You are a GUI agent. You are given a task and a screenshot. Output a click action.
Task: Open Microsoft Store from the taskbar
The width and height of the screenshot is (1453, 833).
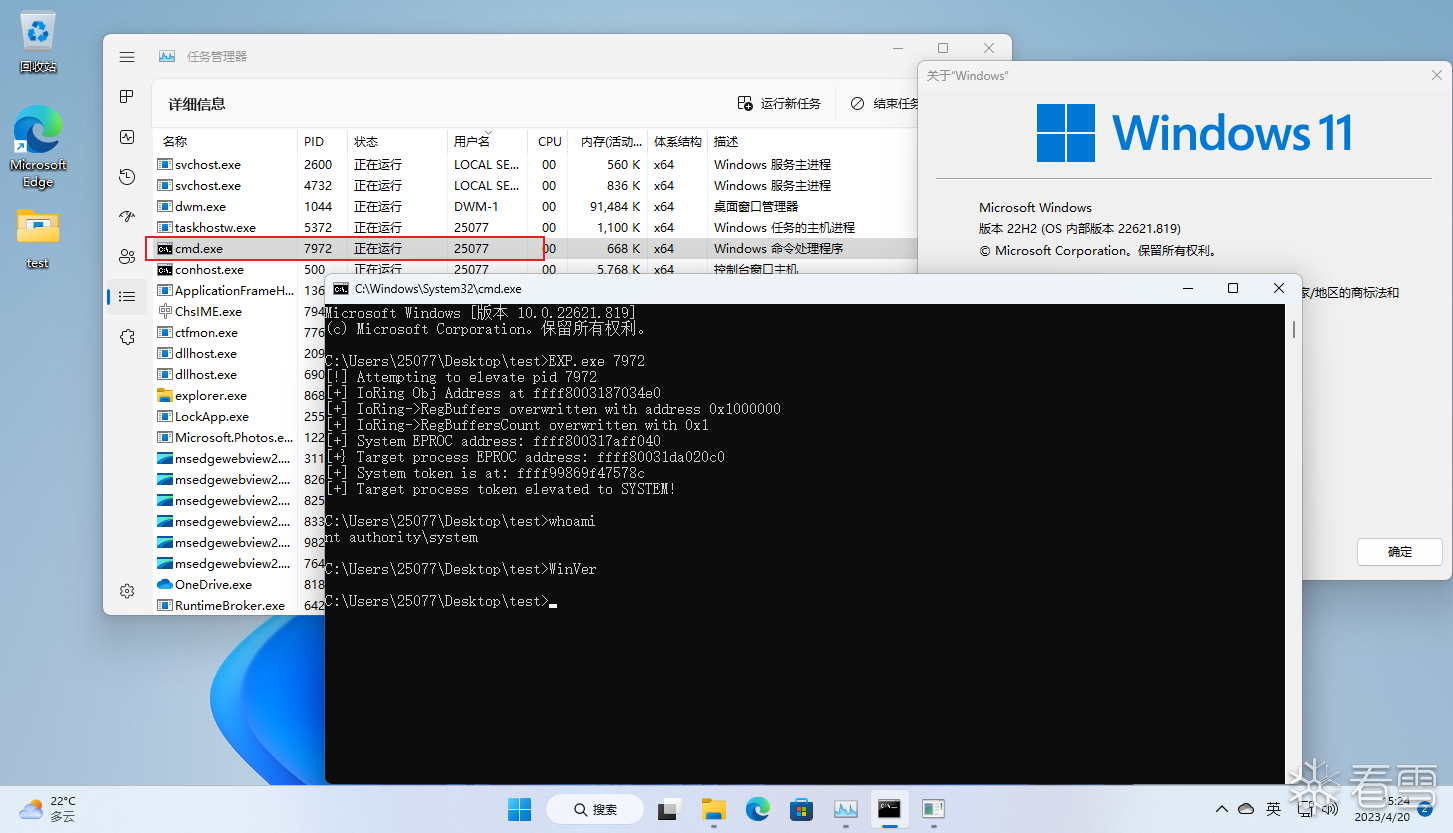pyautogui.click(x=801, y=808)
